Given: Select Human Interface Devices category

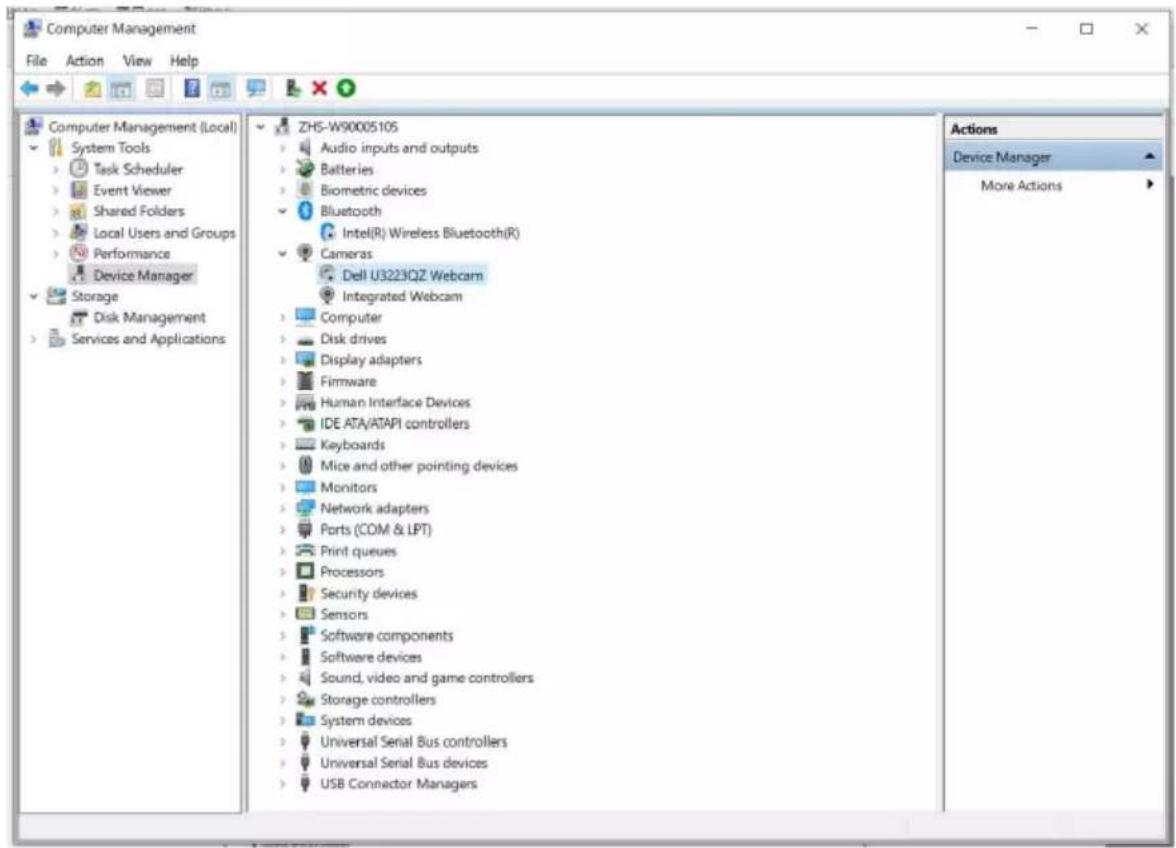Looking at the screenshot, I should click(x=395, y=402).
